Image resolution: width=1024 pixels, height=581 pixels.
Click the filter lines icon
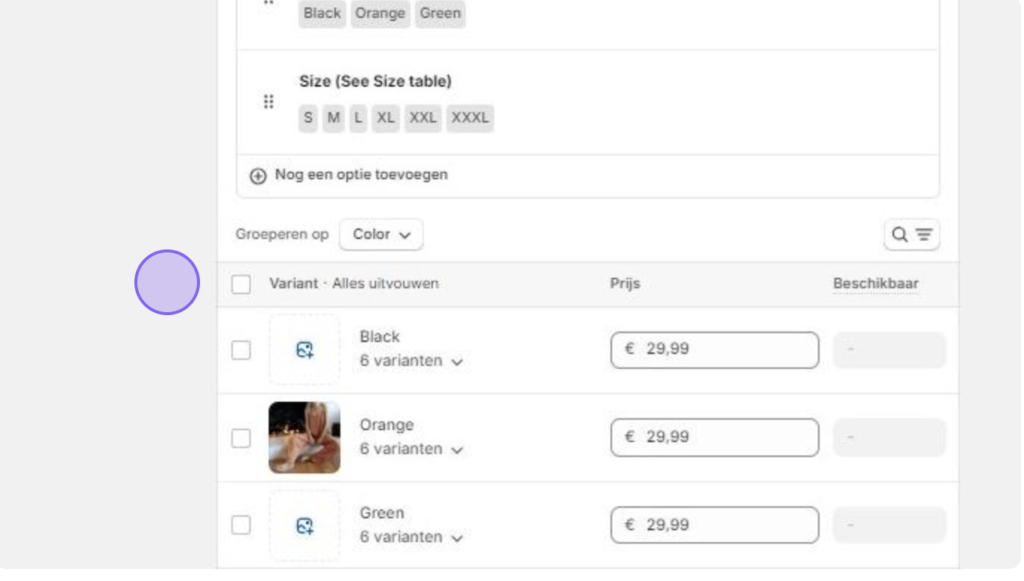click(x=923, y=234)
